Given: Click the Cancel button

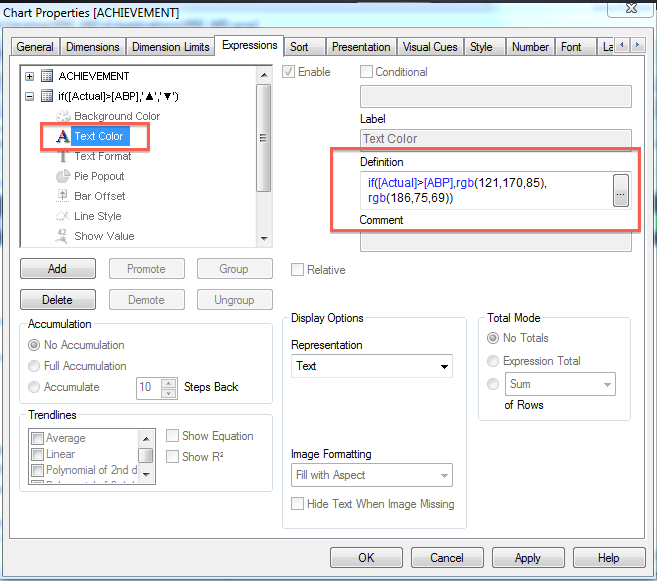Looking at the screenshot, I should 447,558.
